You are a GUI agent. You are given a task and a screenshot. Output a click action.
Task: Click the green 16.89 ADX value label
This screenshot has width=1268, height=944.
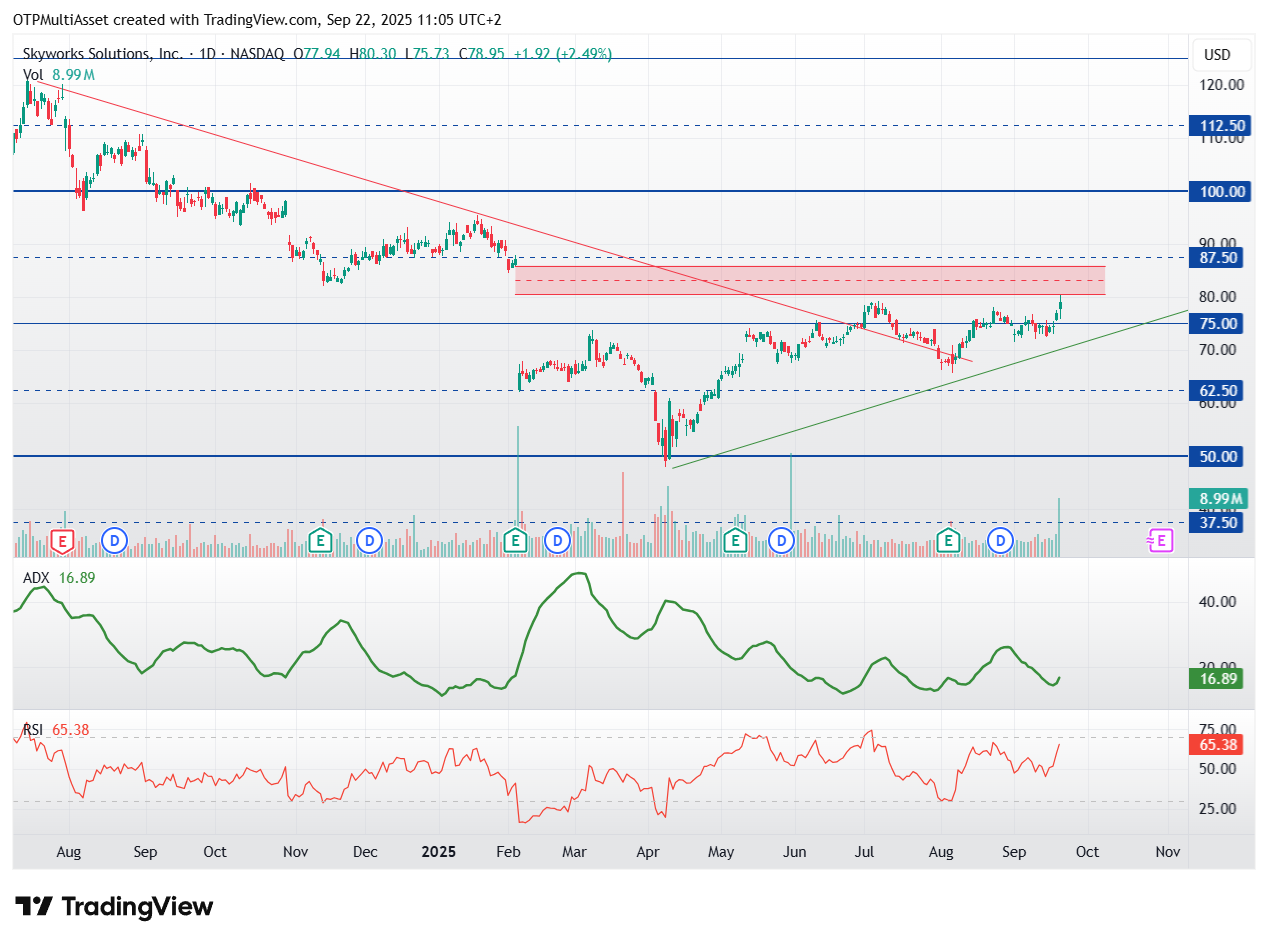[1216, 679]
